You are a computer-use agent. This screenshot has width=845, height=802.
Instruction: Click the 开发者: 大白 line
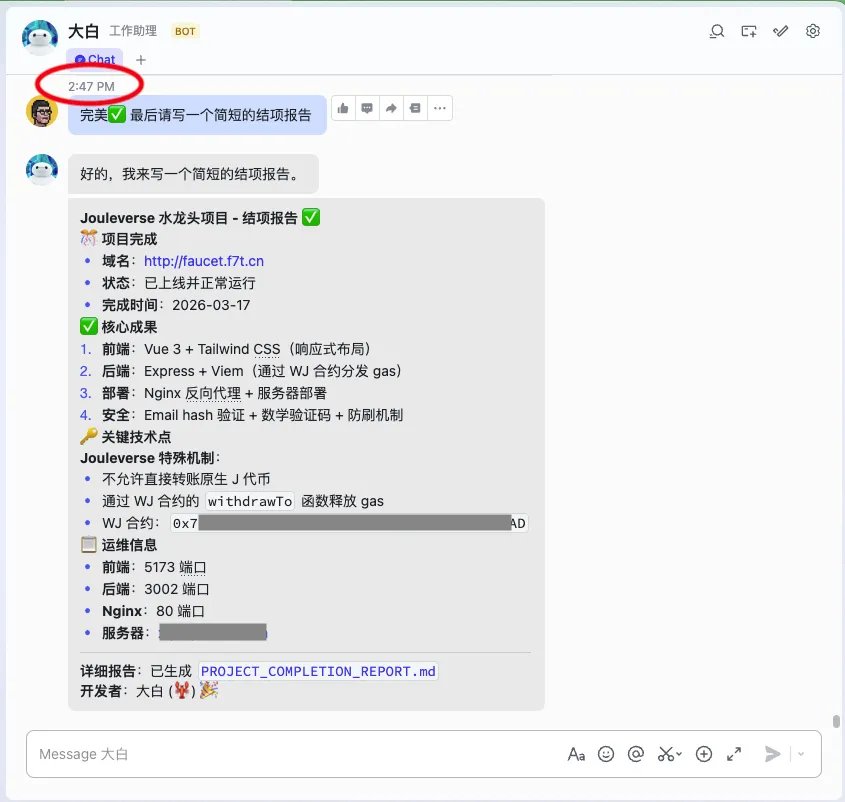pos(149,691)
